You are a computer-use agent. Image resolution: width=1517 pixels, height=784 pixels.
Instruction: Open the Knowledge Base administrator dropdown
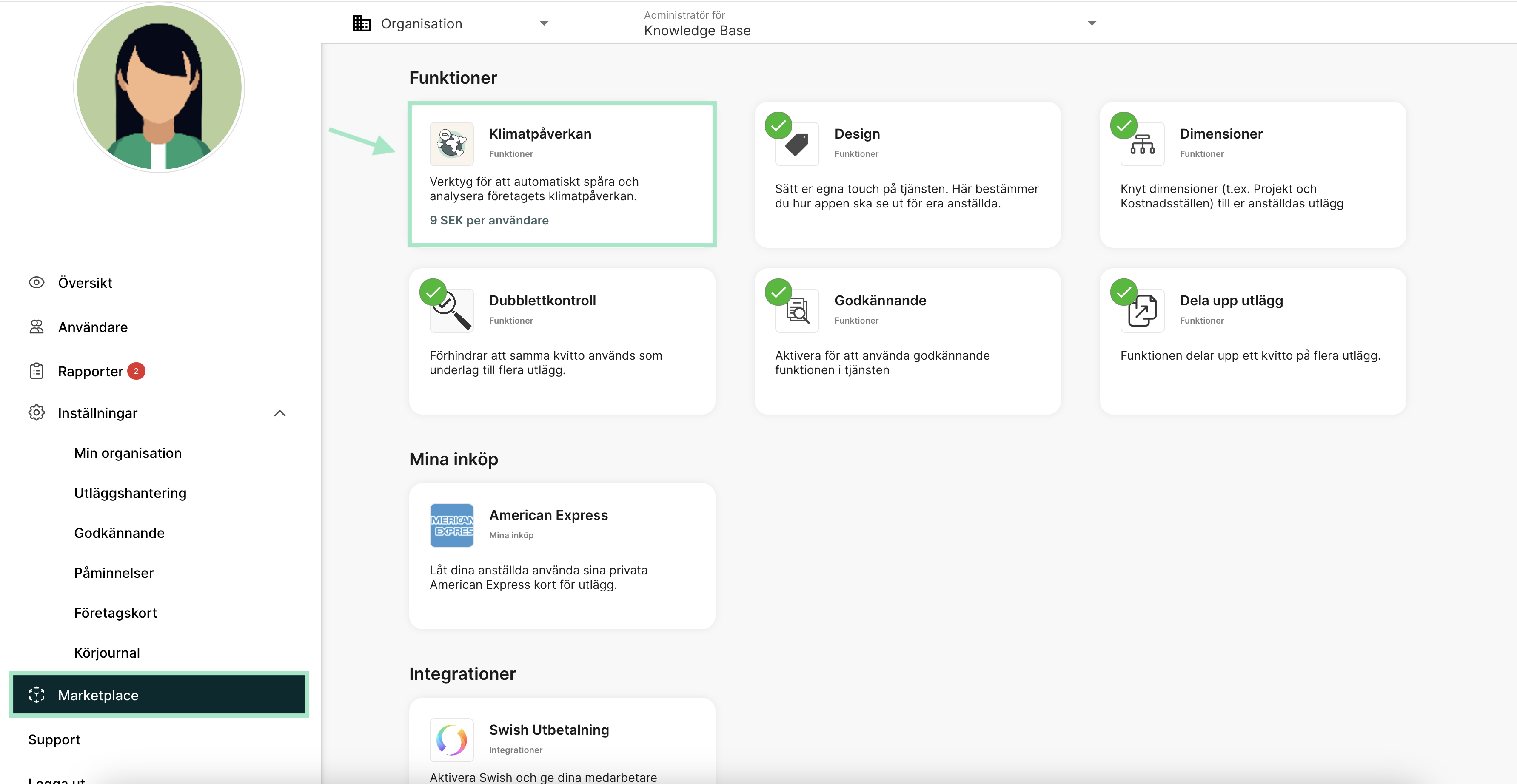[x=1092, y=23]
